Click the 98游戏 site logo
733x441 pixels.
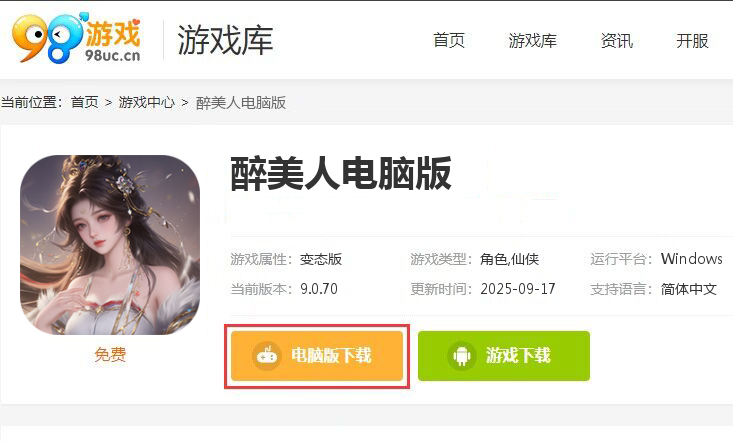(x=76, y=39)
